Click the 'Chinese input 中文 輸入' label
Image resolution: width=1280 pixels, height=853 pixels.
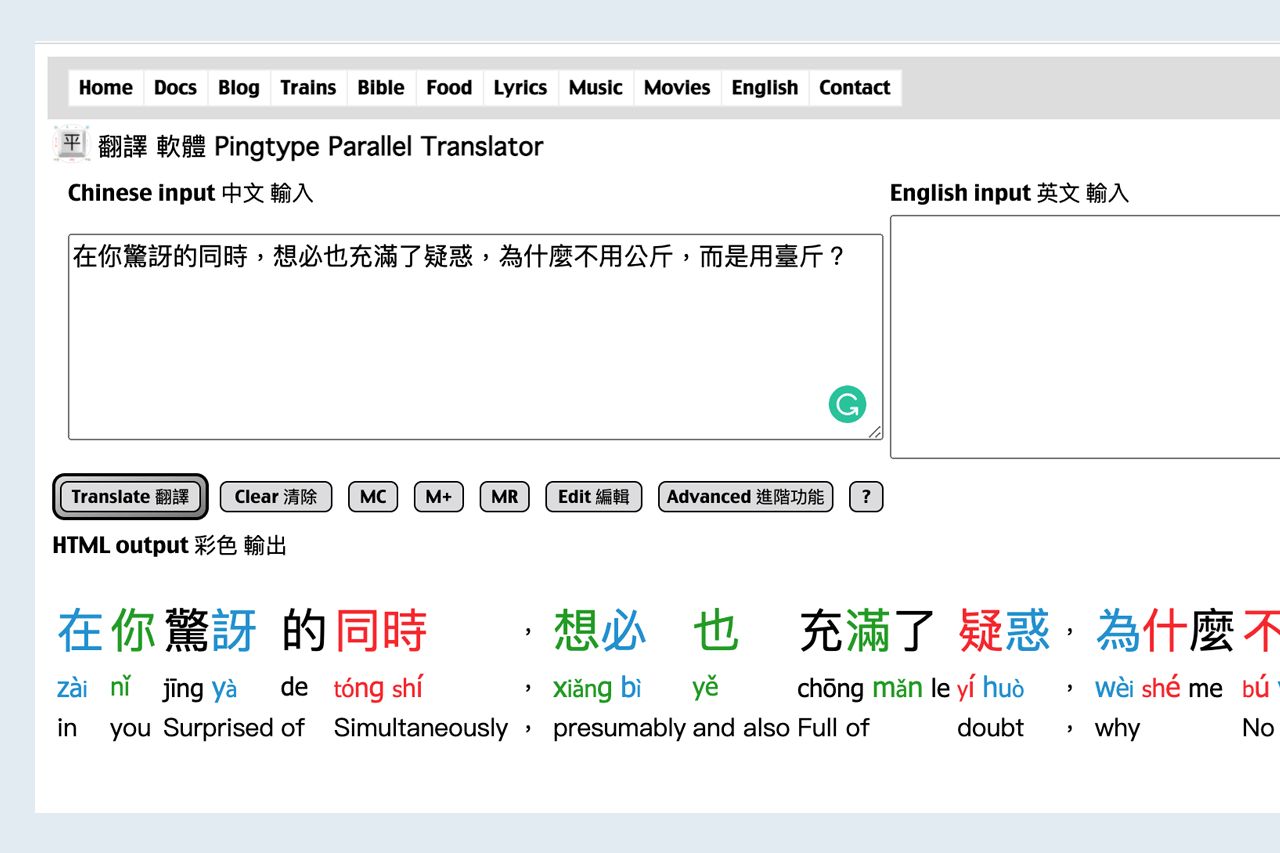click(191, 193)
